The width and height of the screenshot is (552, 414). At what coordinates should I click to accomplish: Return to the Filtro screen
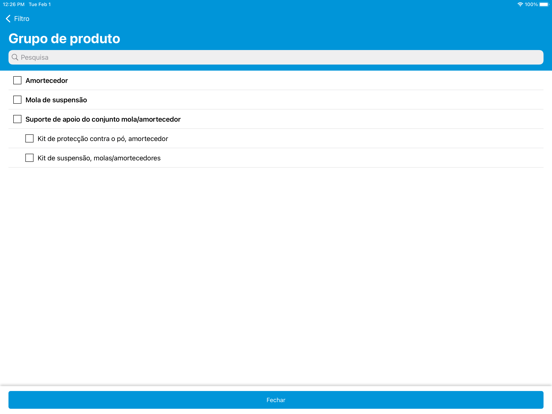coord(18,19)
